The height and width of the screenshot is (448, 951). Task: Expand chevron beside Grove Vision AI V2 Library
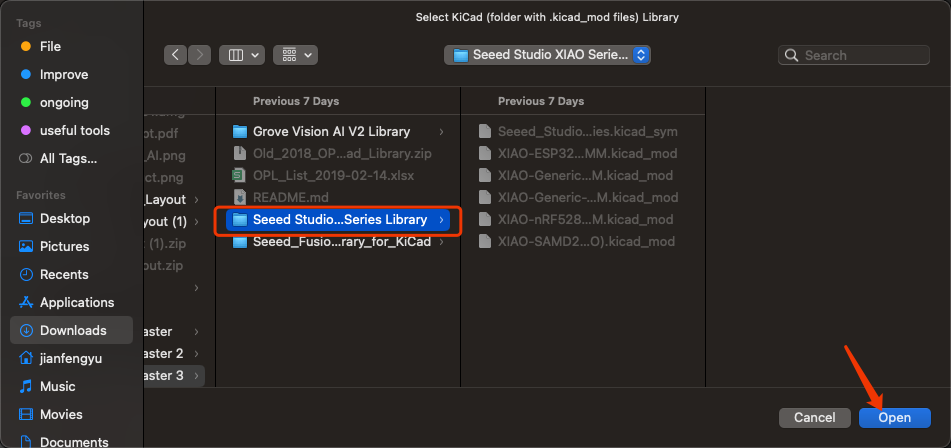pos(441,132)
